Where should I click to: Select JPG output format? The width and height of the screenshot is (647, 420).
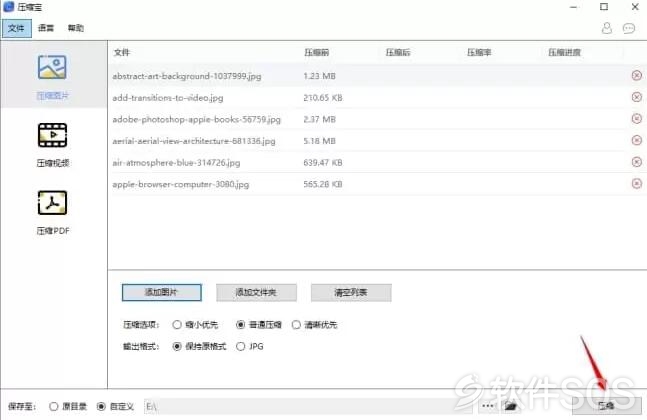point(250,347)
